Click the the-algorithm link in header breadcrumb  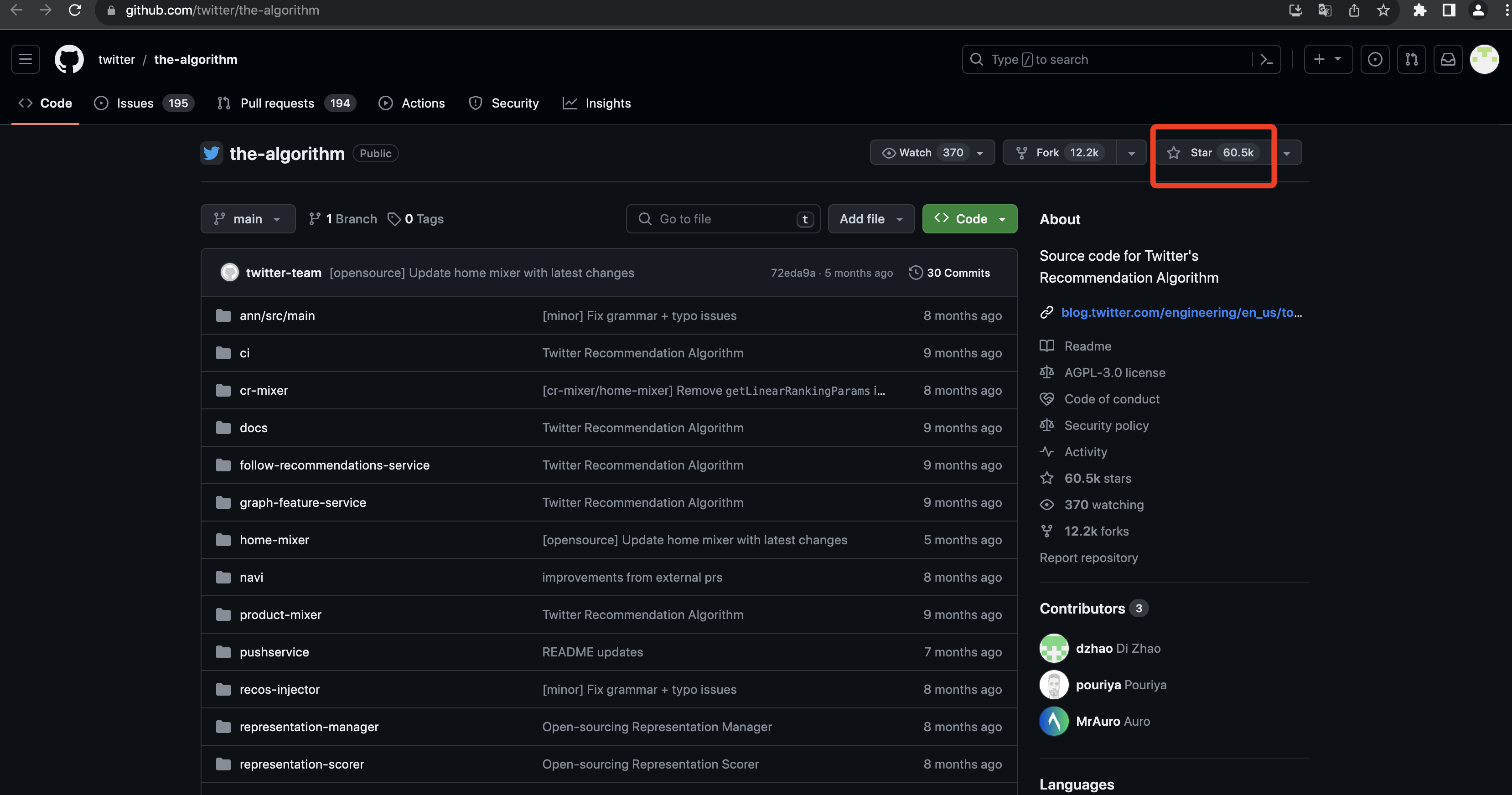click(196, 59)
